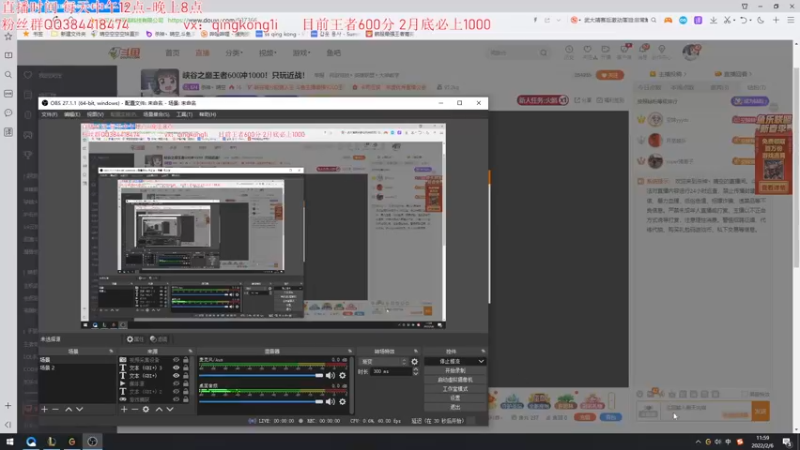This screenshot has width=800, height=450.
Task: Remove selected scene with minus icon
Action: point(56,409)
